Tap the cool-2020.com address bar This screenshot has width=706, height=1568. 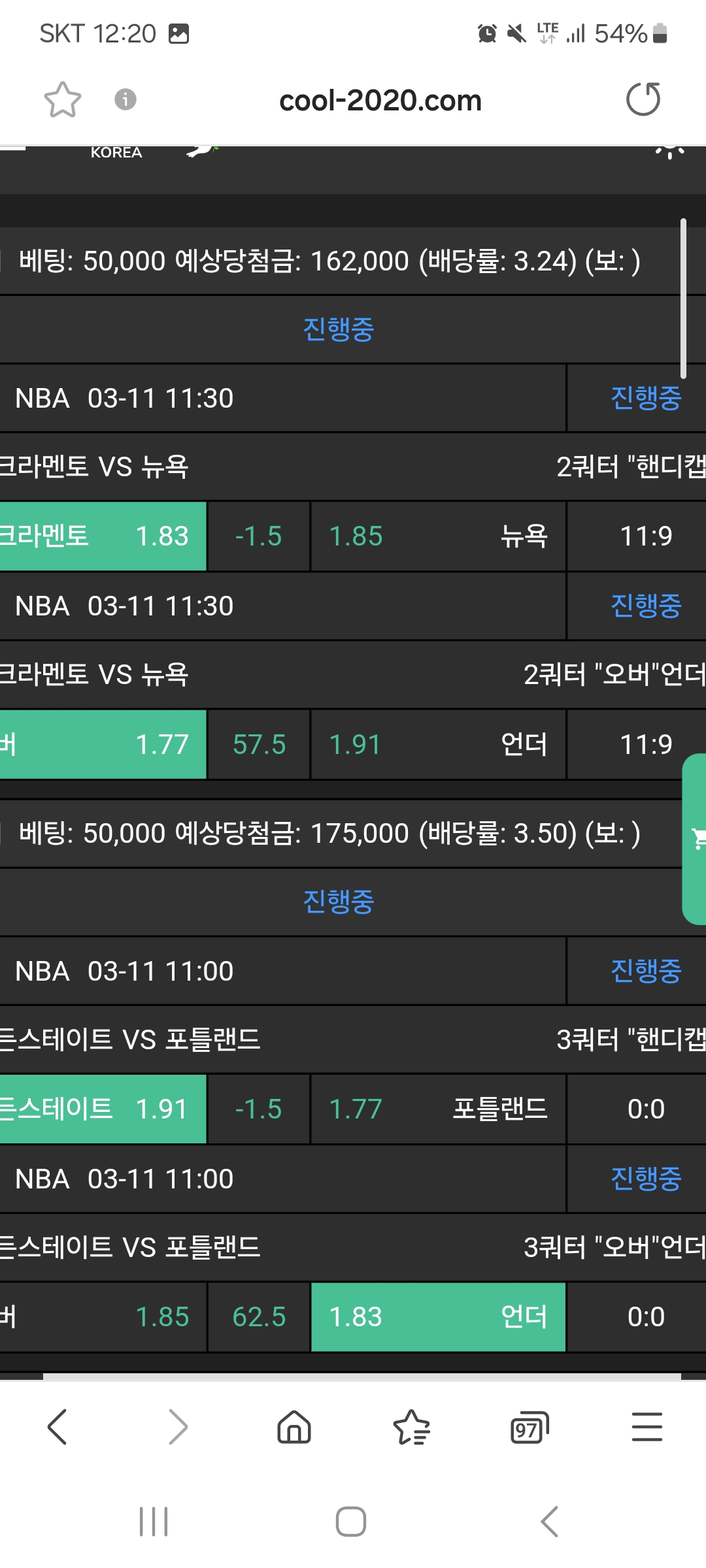tap(380, 101)
